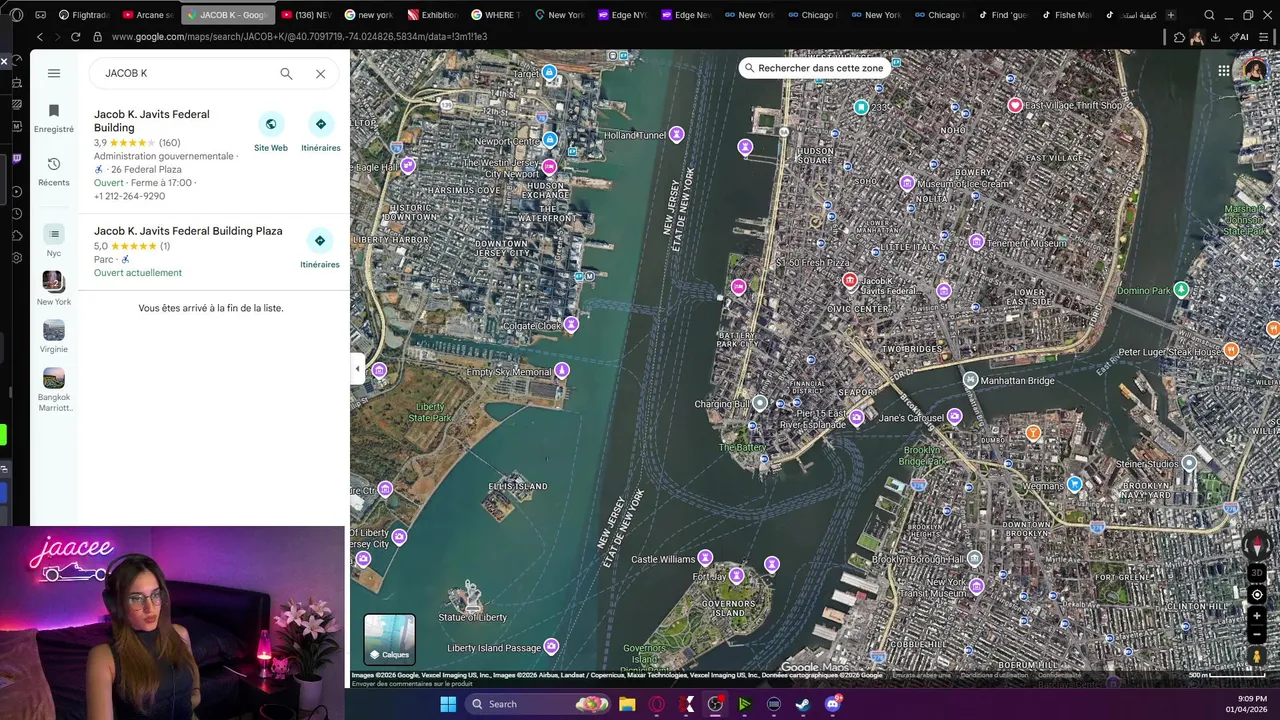The image size is (1280, 720).
Task: Select the Virginie recent thumbnail
Action: pos(54,336)
